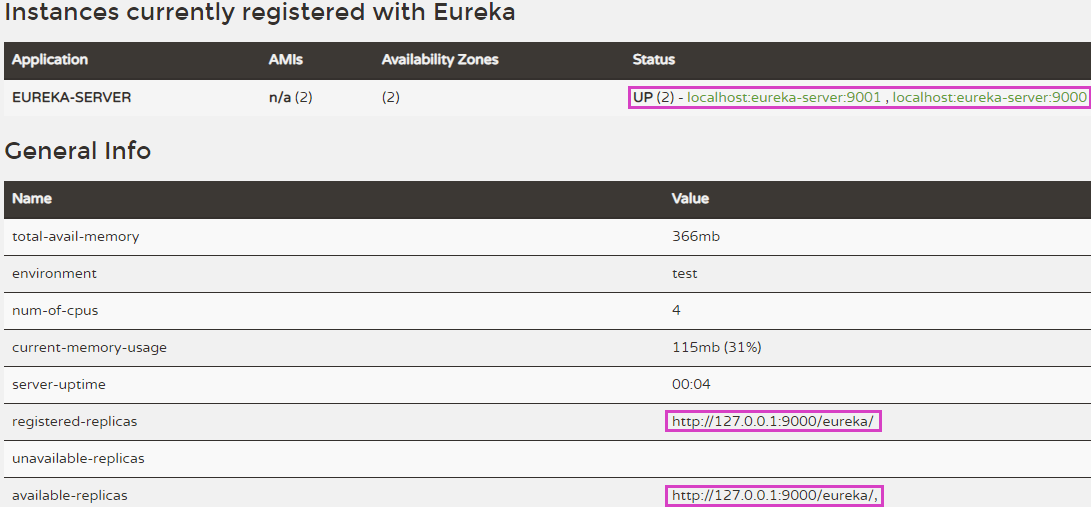The width and height of the screenshot is (1091, 507).
Task: Click the server-uptime 00:04 value
Action: point(692,384)
